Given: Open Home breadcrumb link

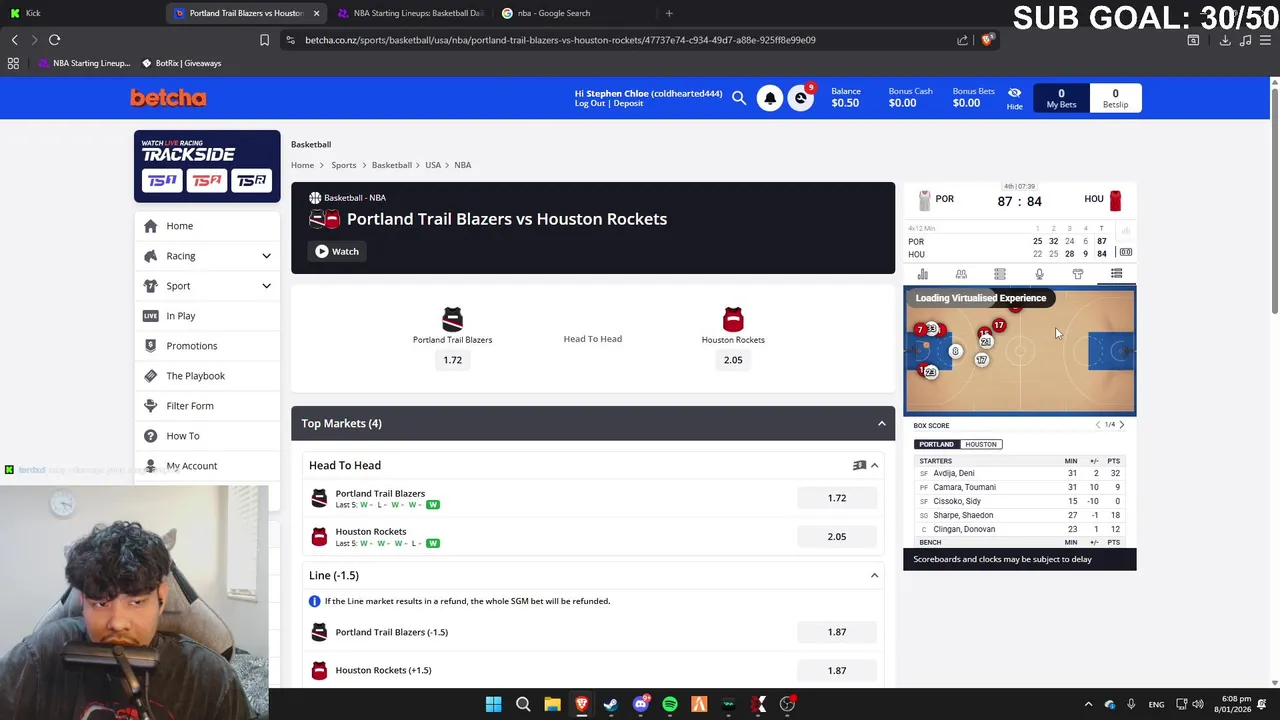Looking at the screenshot, I should coord(302,165).
